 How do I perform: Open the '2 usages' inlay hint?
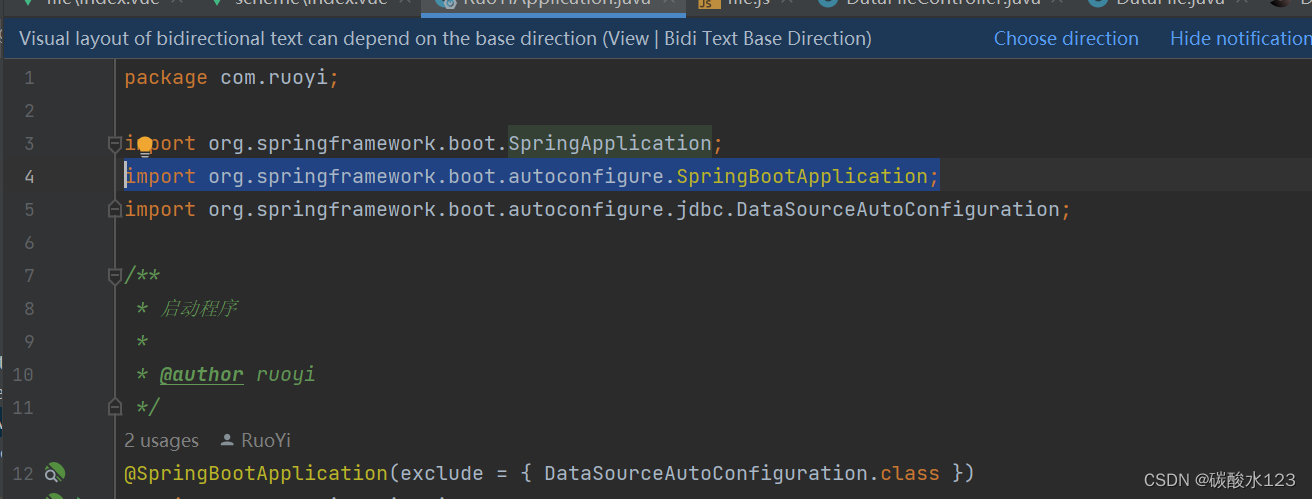pyautogui.click(x=161, y=440)
